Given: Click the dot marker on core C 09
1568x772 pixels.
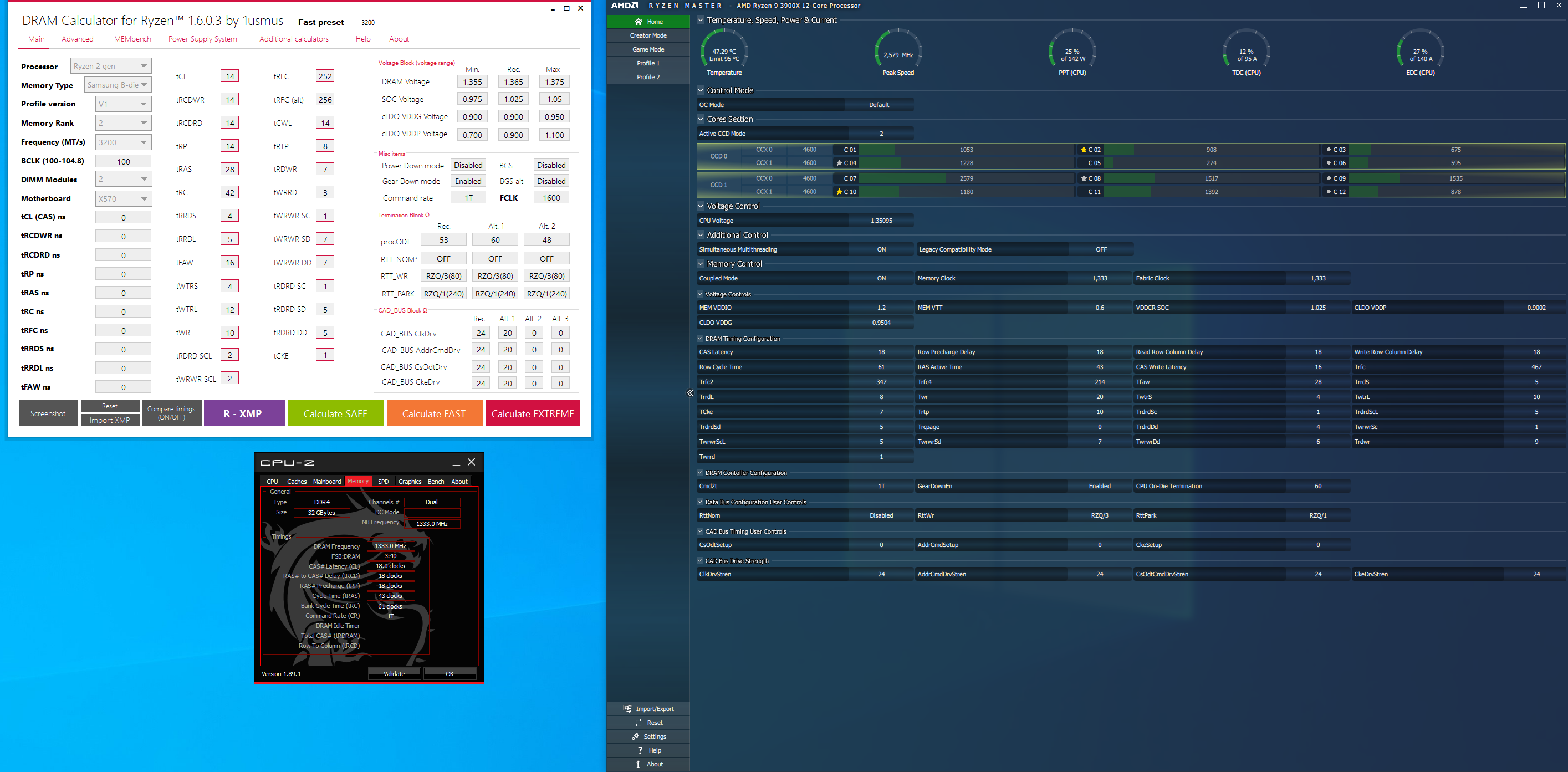Looking at the screenshot, I should tap(1328, 178).
